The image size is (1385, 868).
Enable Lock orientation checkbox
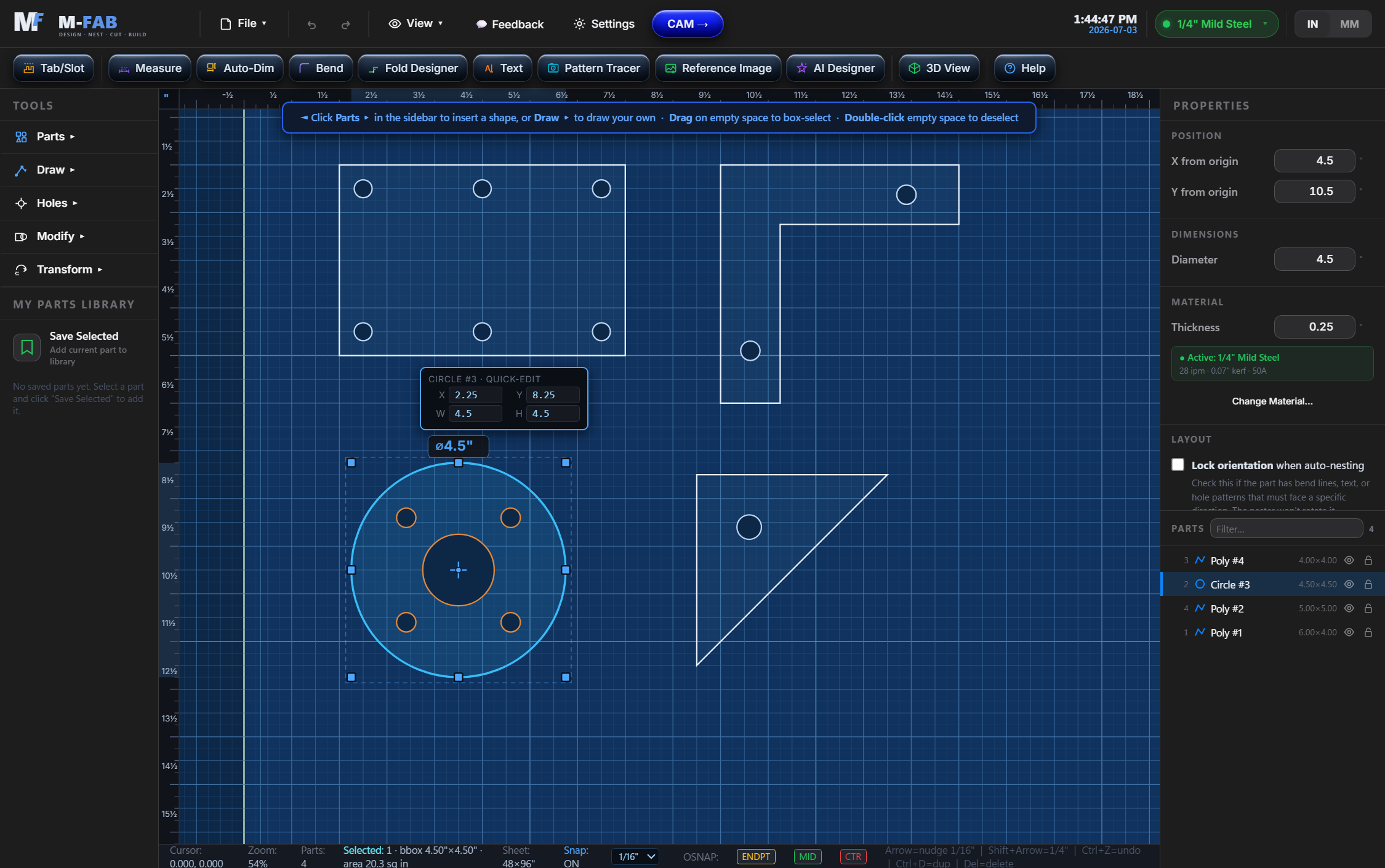[x=1178, y=465]
